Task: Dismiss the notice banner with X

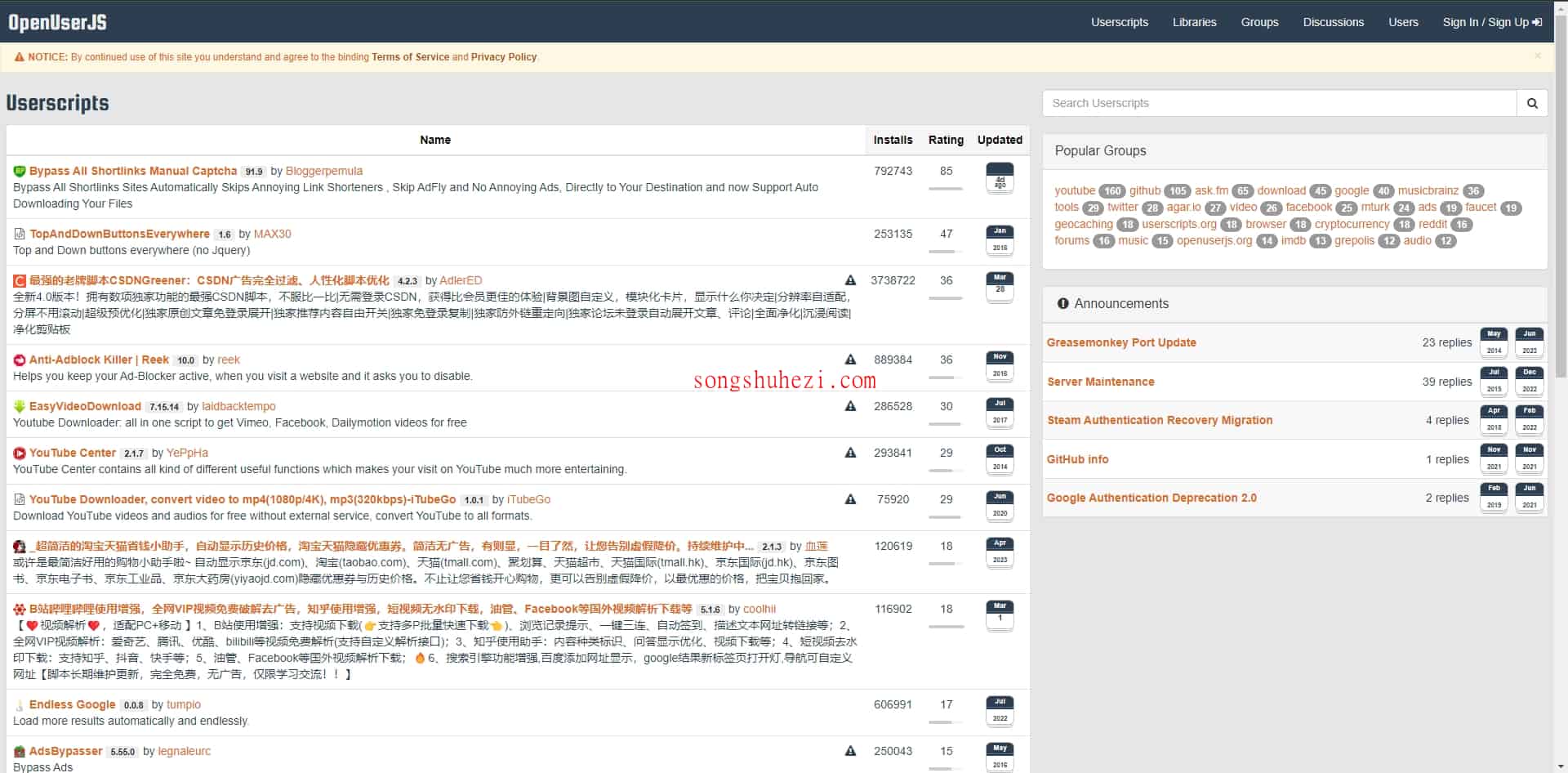Action: (1538, 56)
